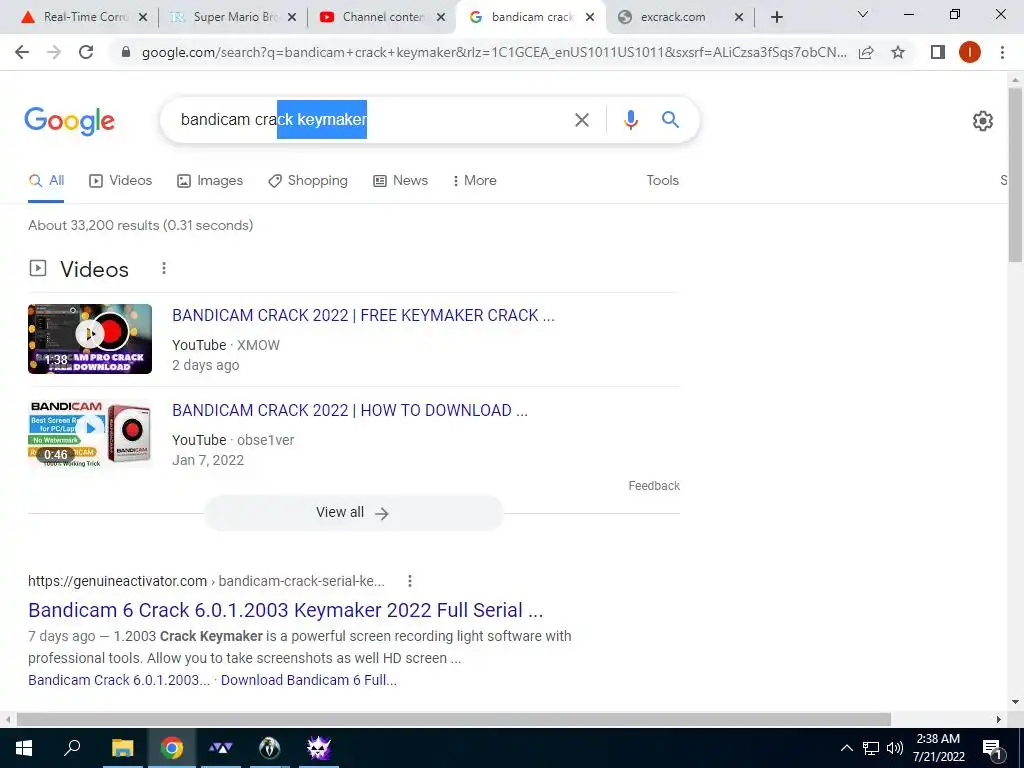Show hidden system tray icons
This screenshot has width=1024, height=768.
coord(846,748)
